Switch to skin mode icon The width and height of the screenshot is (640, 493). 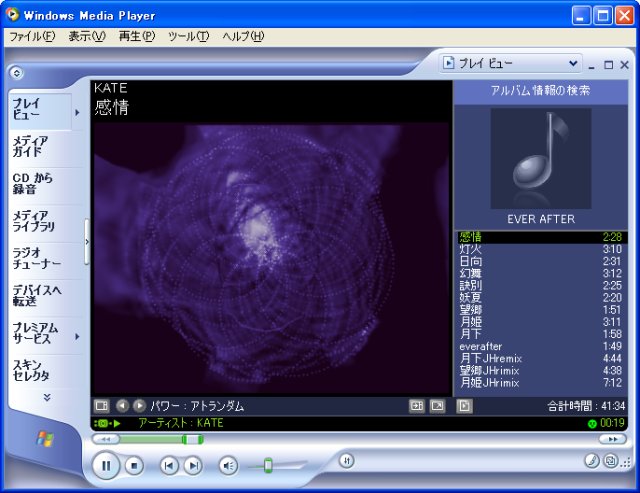click(x=611, y=461)
